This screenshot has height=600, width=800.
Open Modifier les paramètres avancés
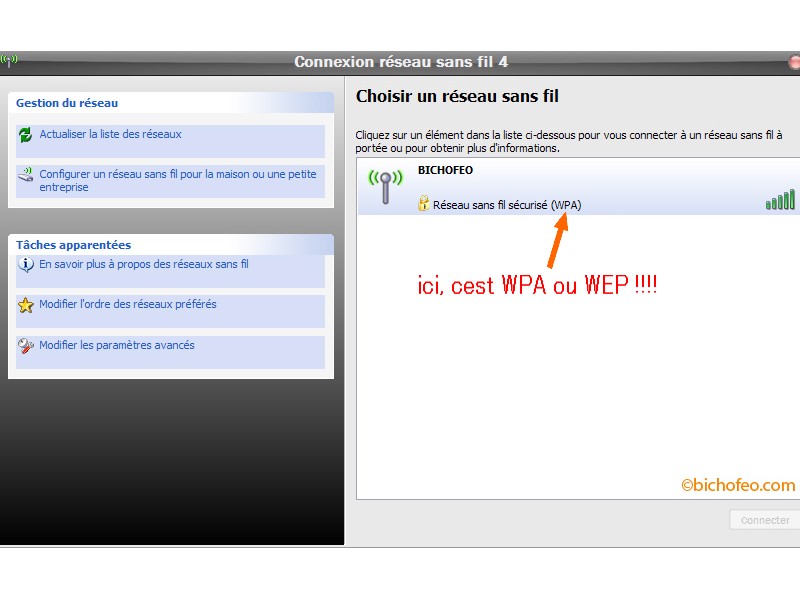point(116,346)
